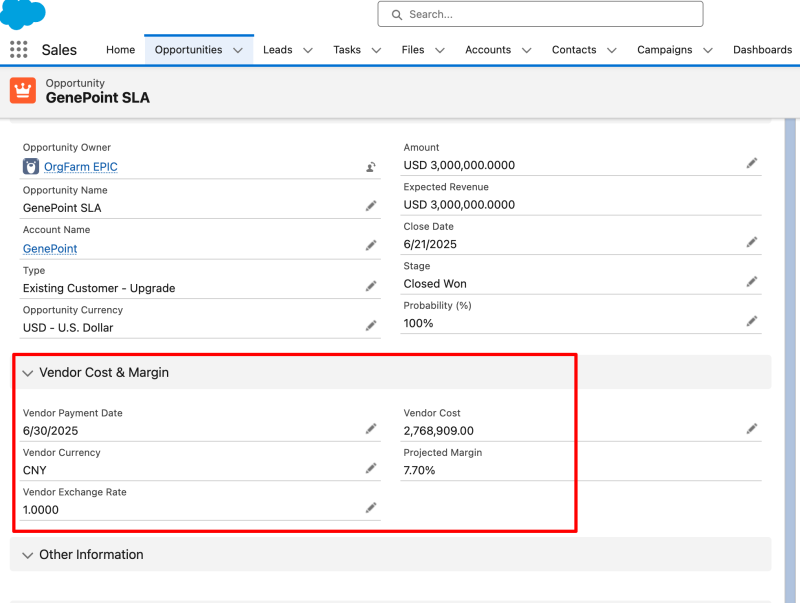Edit Vendor Payment Date pencil icon
The height and width of the screenshot is (603, 800).
tap(371, 429)
